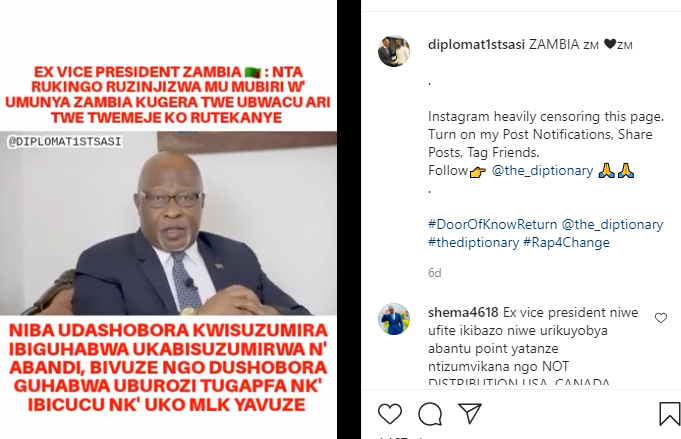This screenshot has width=681, height=439.
Task: Open the #DoorOfKnowReturn hashtag
Action: click(x=492, y=224)
